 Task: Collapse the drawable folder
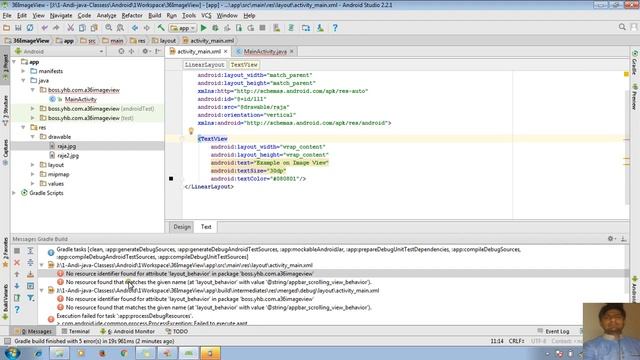[33, 137]
